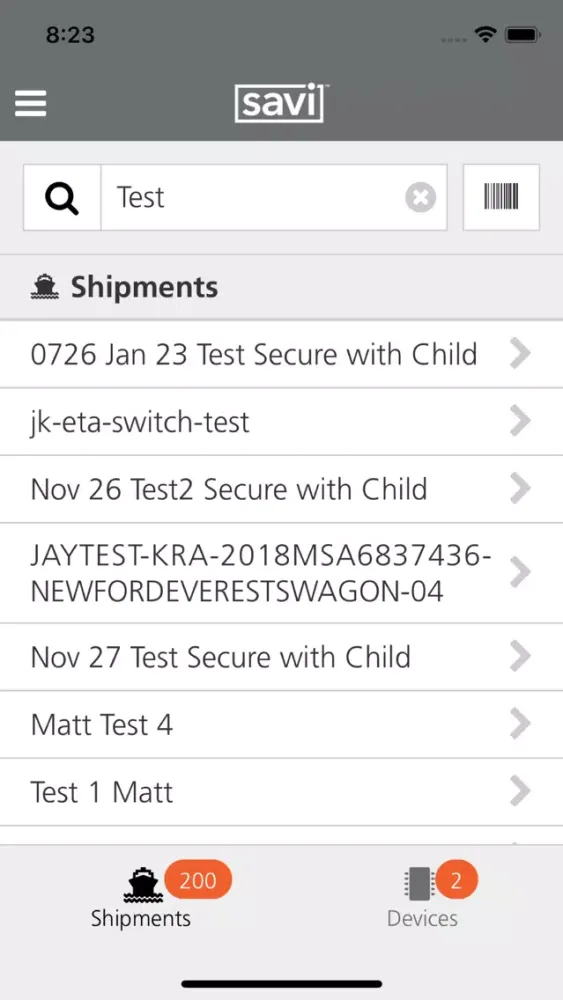Focus the search field containing Test
Viewport: 563px width, 1000px height.
(x=274, y=198)
